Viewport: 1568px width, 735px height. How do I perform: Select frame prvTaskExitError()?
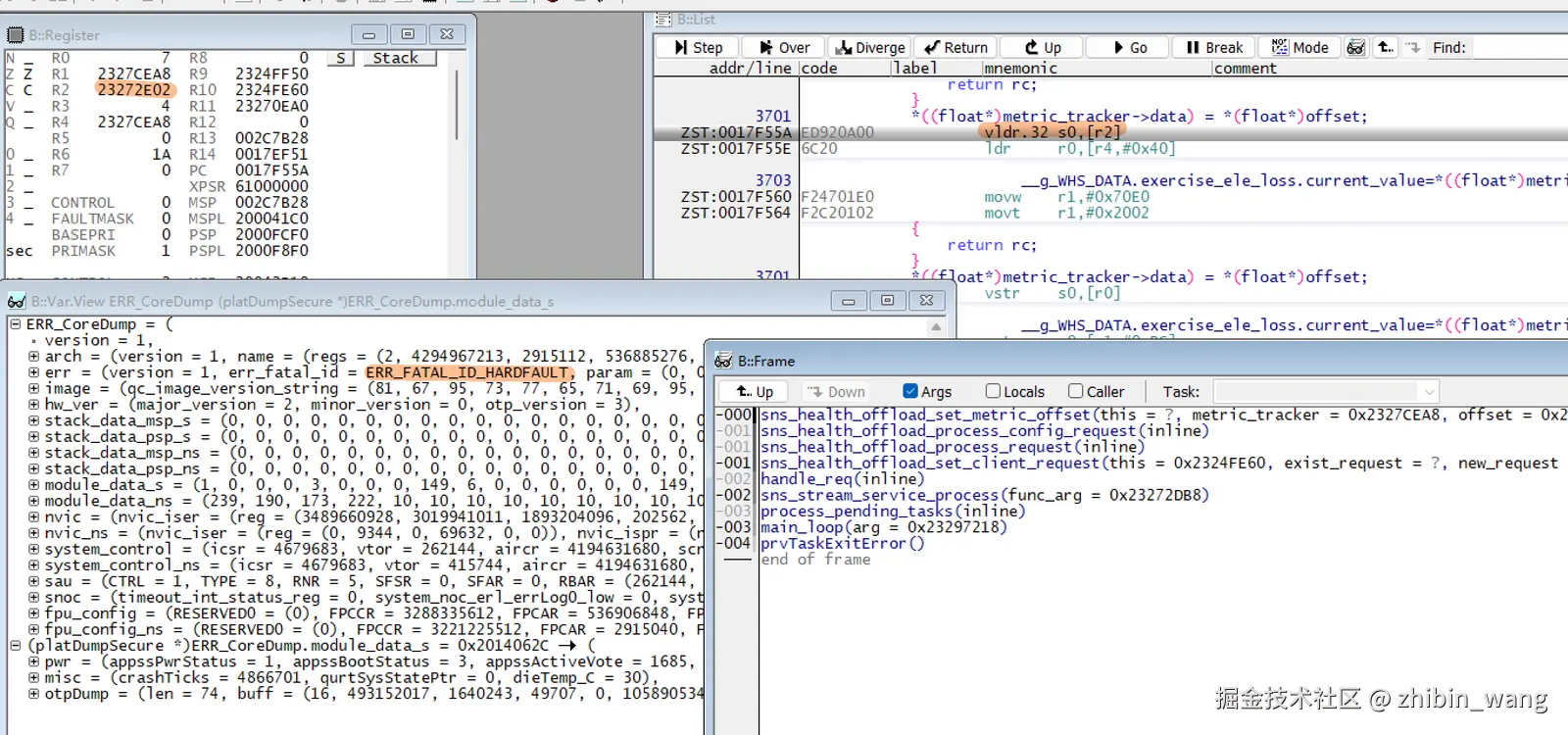843,543
